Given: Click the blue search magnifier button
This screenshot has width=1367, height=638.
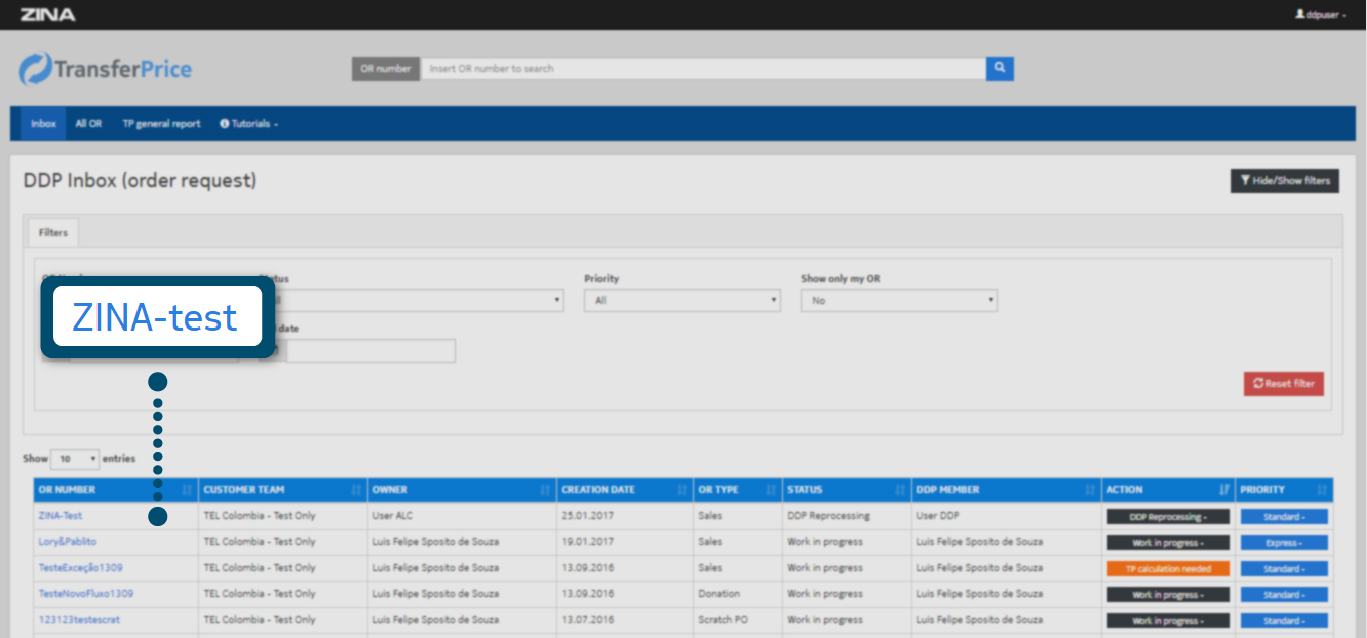Looking at the screenshot, I should (x=999, y=68).
